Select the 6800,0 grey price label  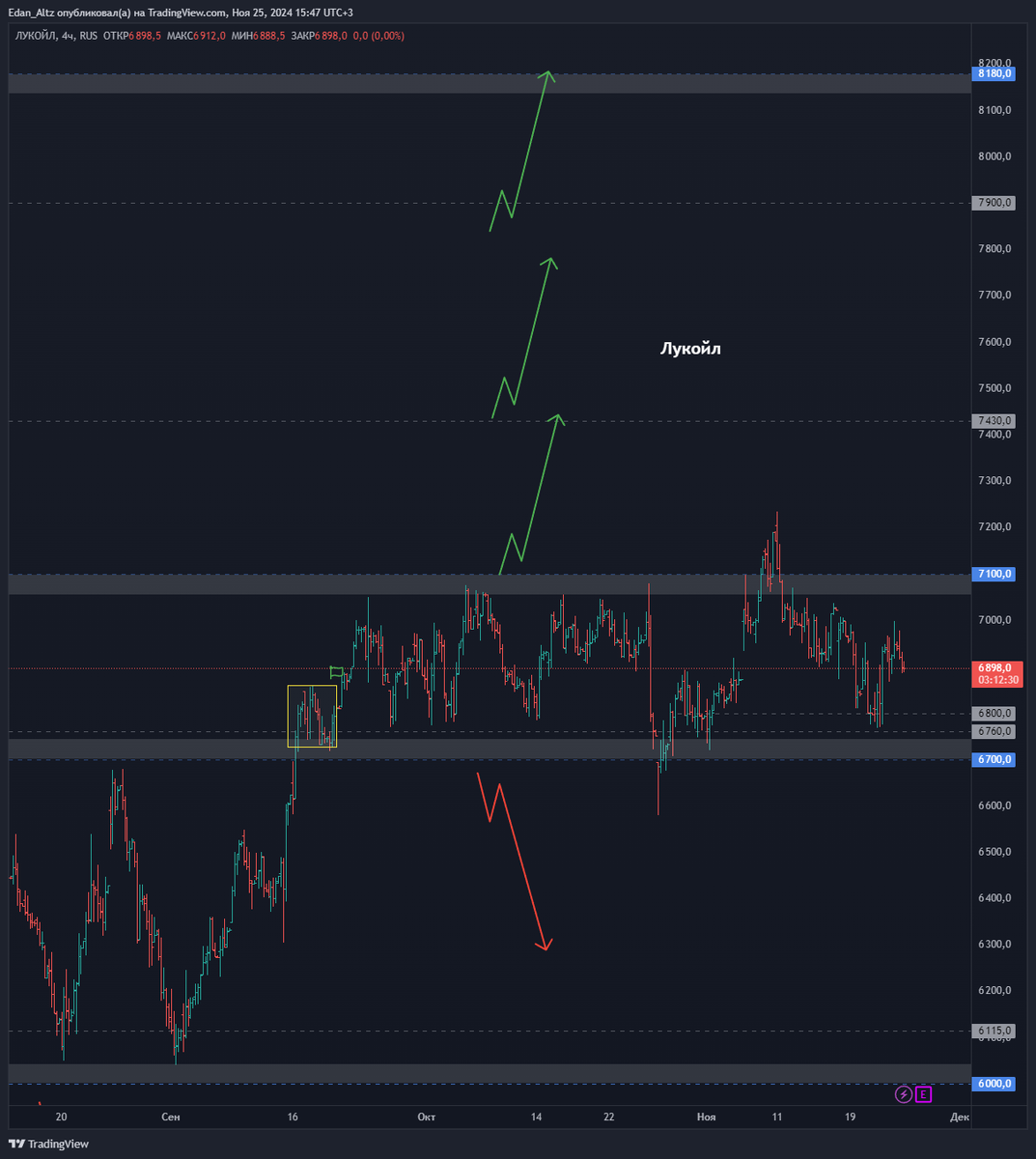pos(994,713)
